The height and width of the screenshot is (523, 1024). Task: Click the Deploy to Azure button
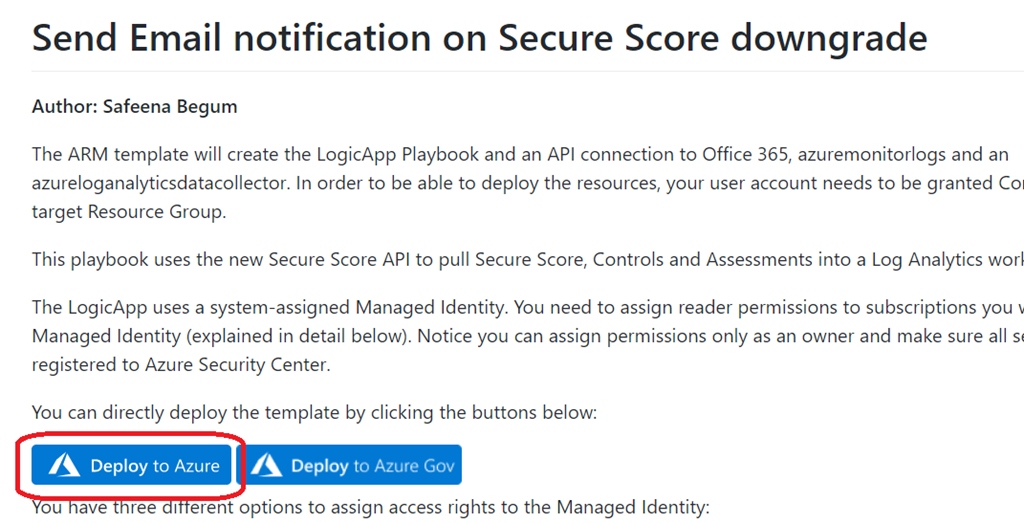pyautogui.click(x=132, y=465)
